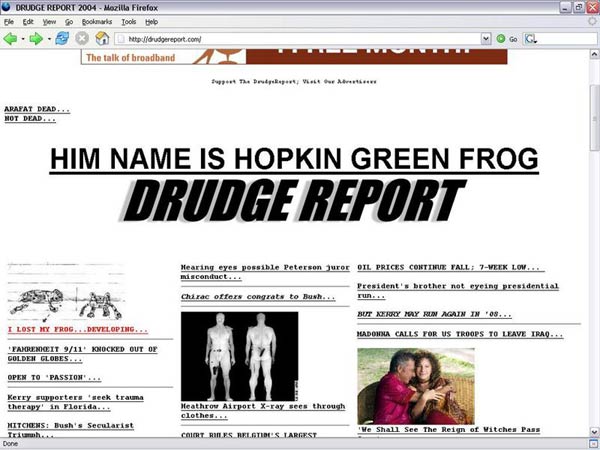Open the Edit menu
The image size is (600, 450).
(x=28, y=22)
